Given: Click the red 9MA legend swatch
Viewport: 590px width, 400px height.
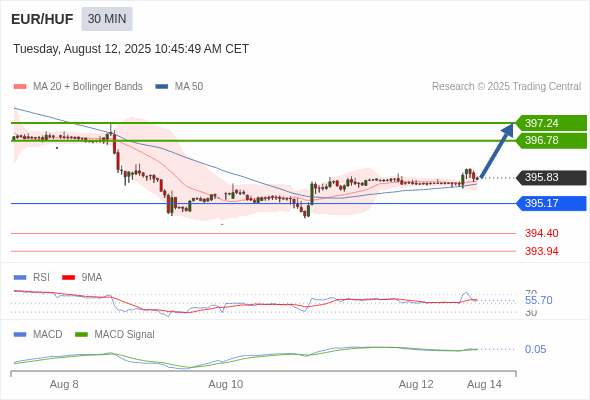Looking at the screenshot, I should [x=68, y=278].
